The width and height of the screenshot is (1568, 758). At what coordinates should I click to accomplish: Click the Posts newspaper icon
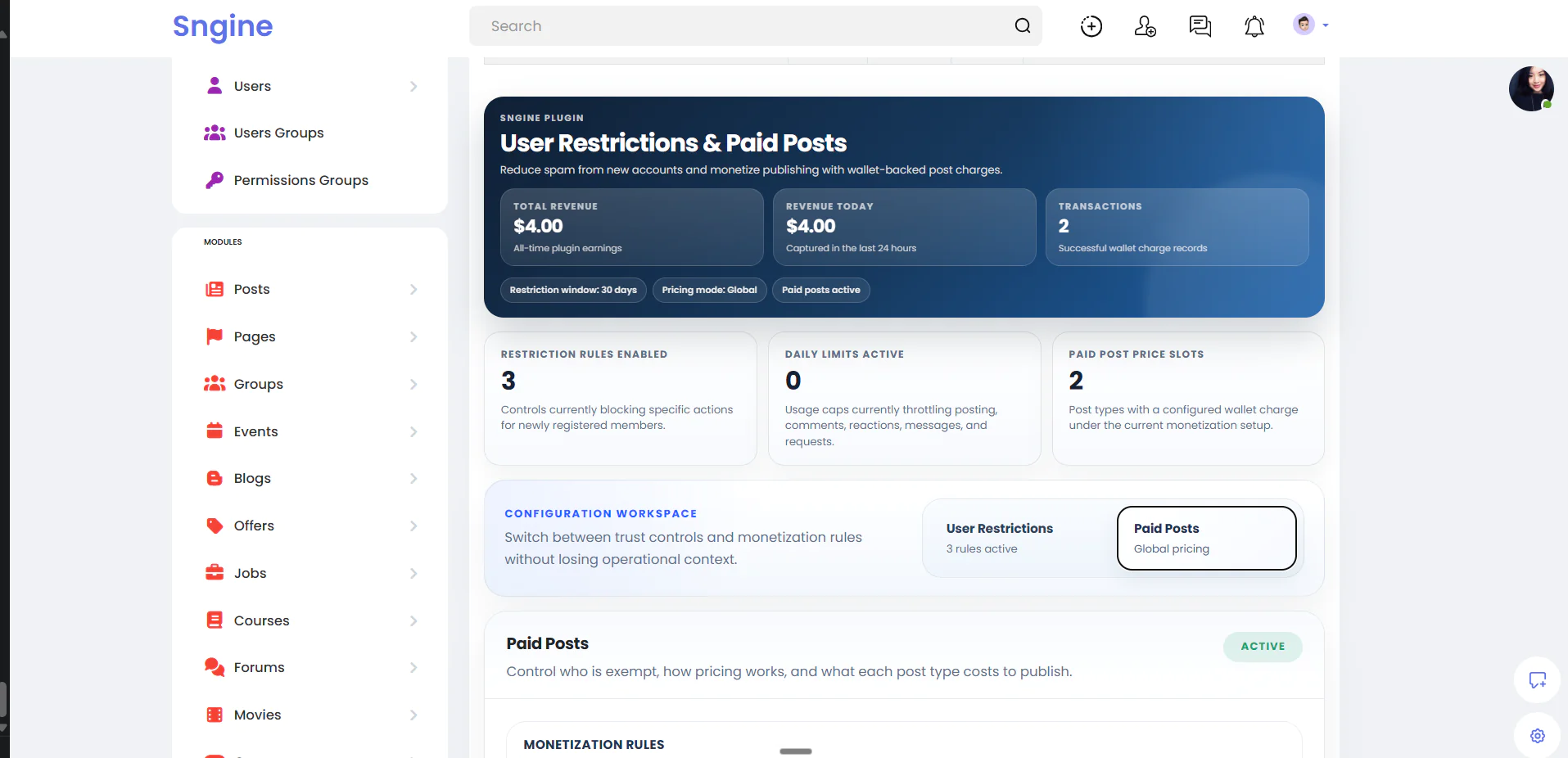click(215, 289)
